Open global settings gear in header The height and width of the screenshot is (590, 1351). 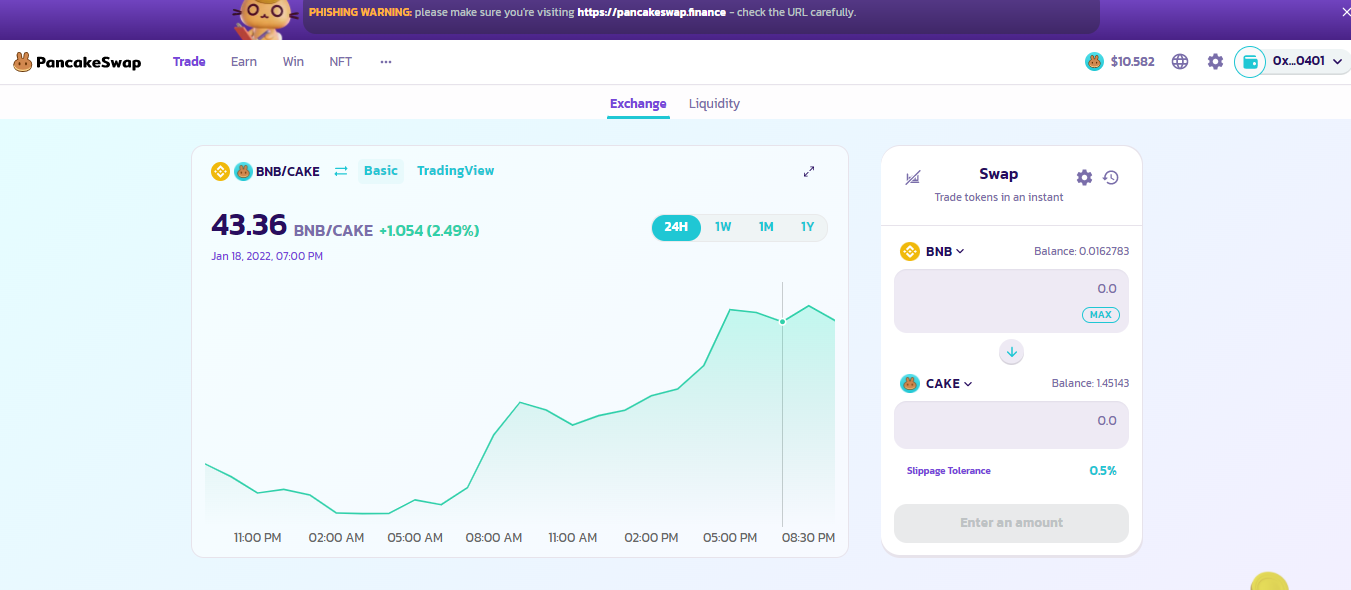[x=1215, y=62]
